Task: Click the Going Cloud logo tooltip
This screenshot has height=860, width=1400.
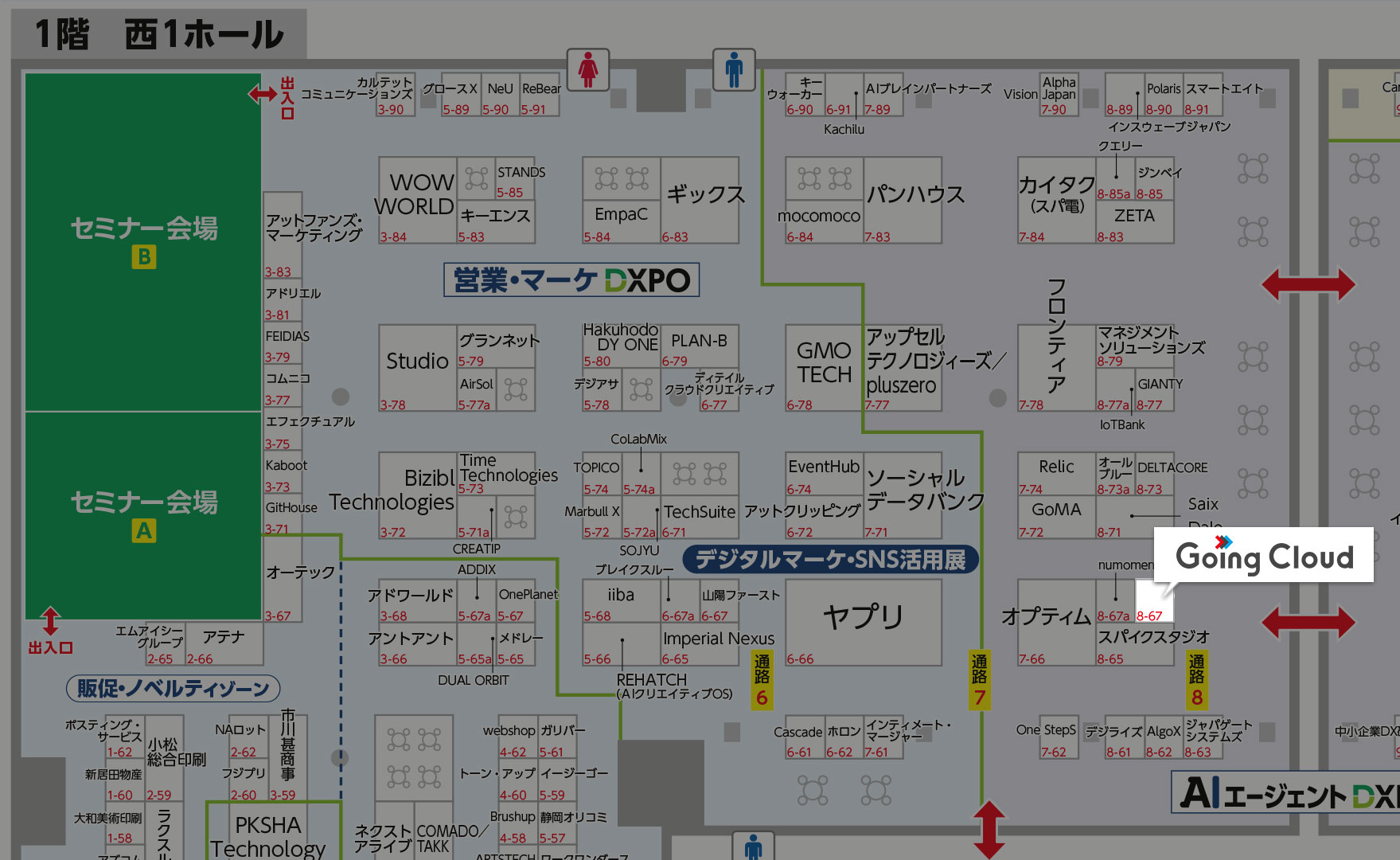Action: 1264,554
